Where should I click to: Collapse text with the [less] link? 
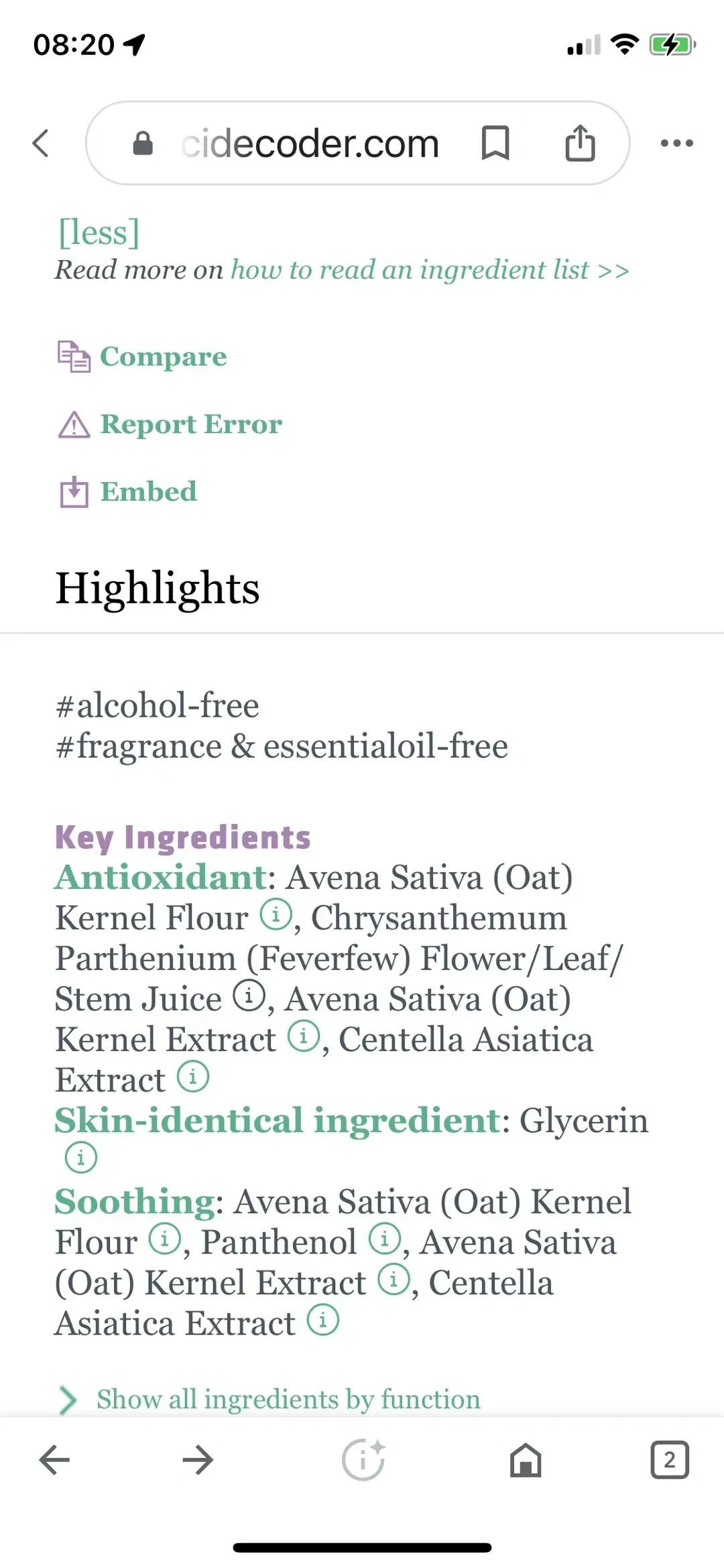click(99, 233)
